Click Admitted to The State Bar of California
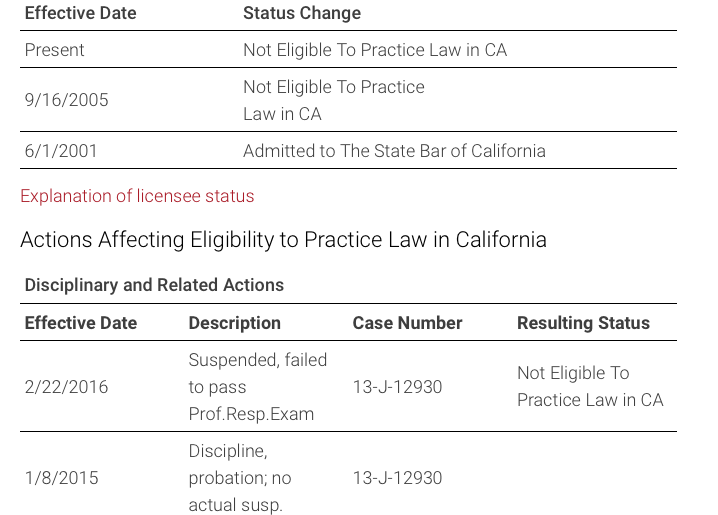 coord(394,151)
